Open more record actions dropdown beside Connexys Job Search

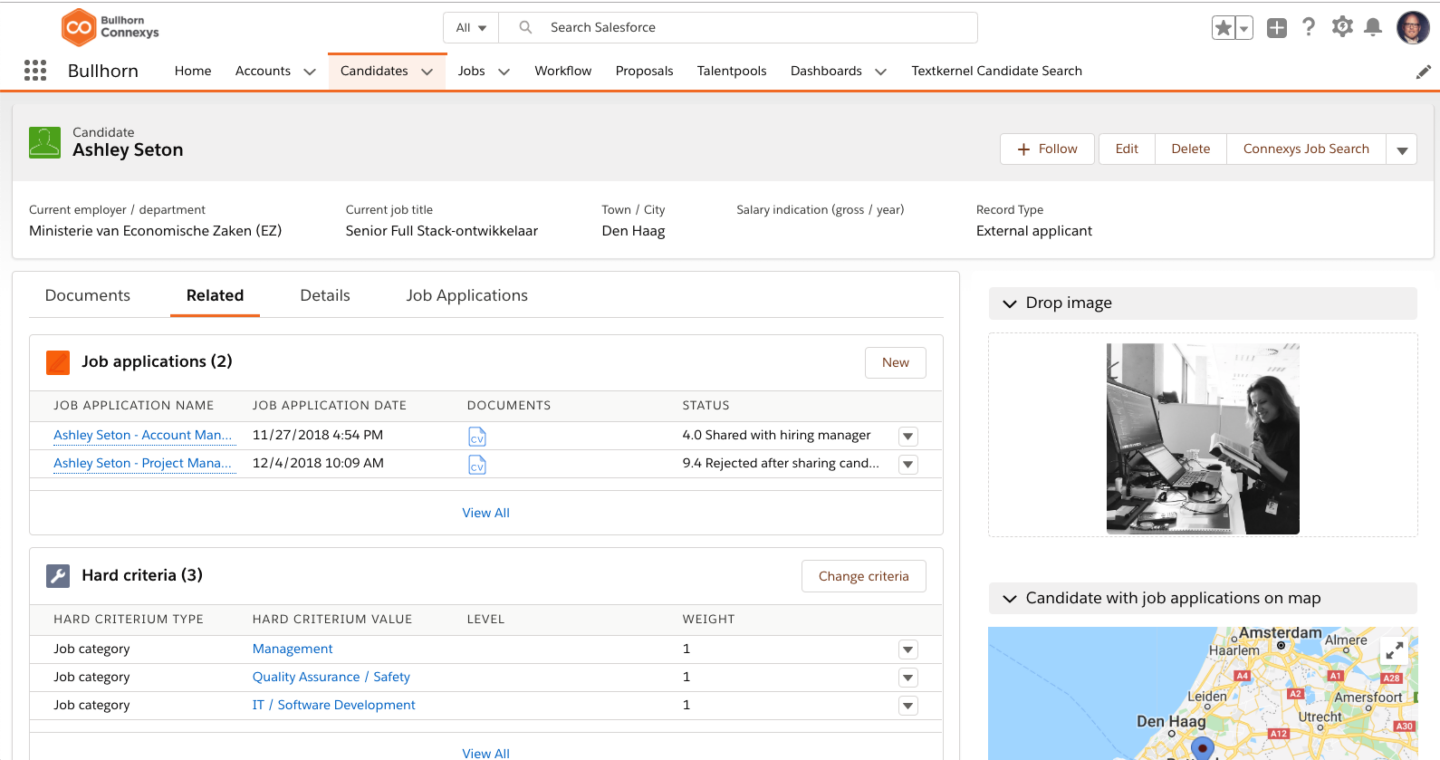pos(1402,149)
